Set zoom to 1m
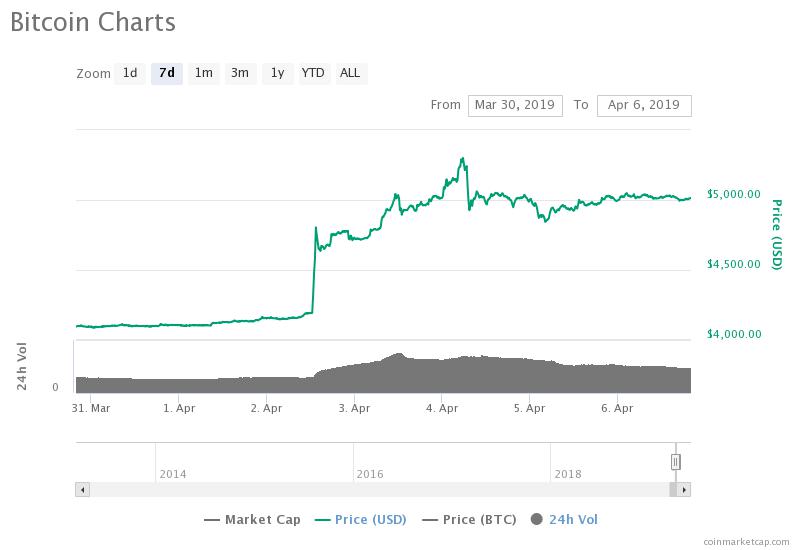 (x=204, y=73)
